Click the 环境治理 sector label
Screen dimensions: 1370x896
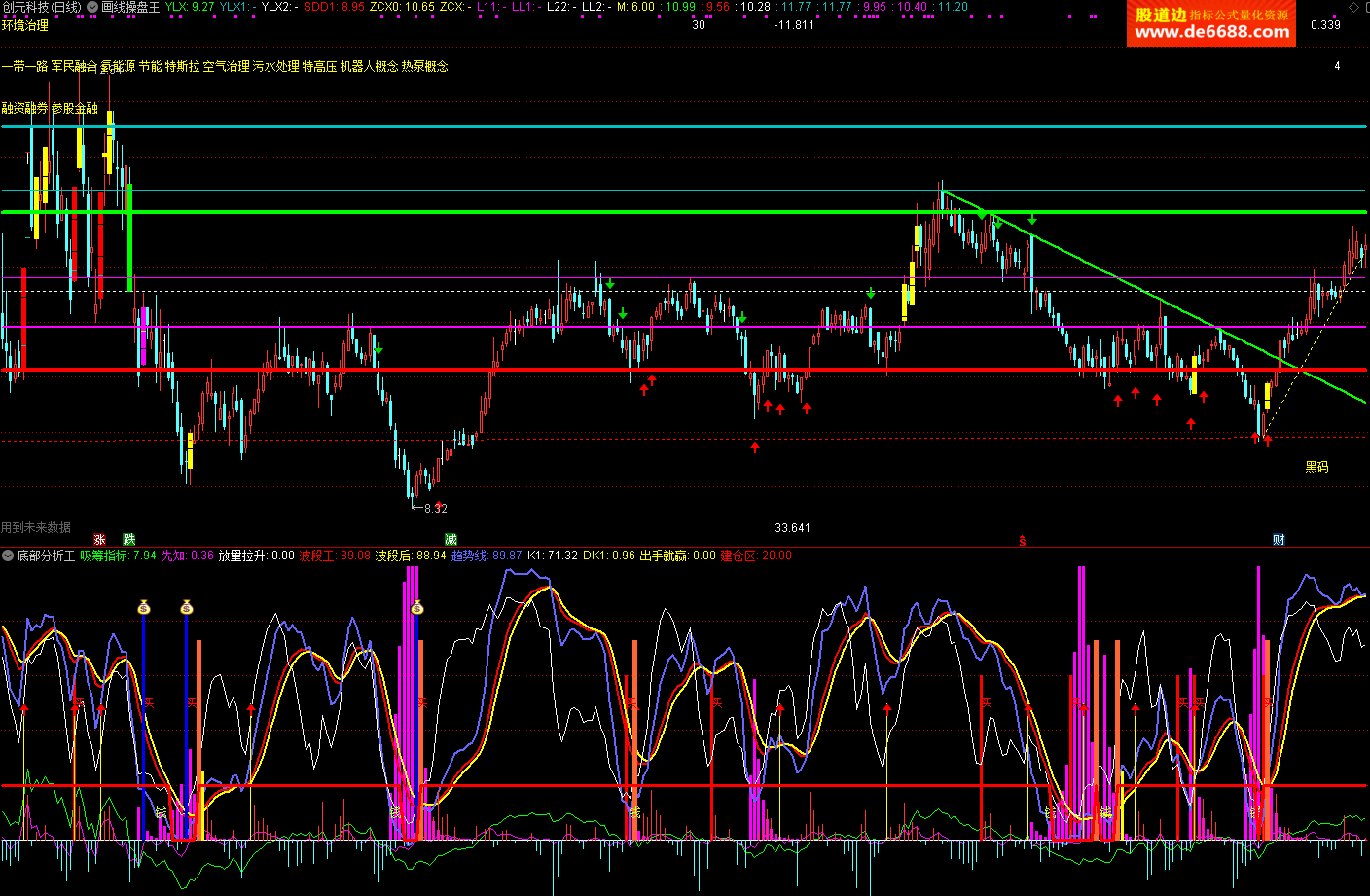click(x=25, y=25)
